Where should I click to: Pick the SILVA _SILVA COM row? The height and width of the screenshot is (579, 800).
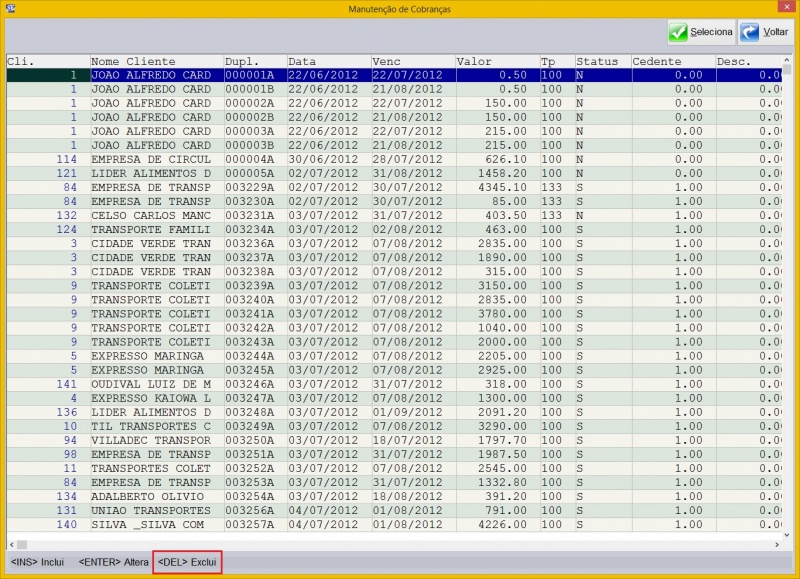[x=150, y=524]
